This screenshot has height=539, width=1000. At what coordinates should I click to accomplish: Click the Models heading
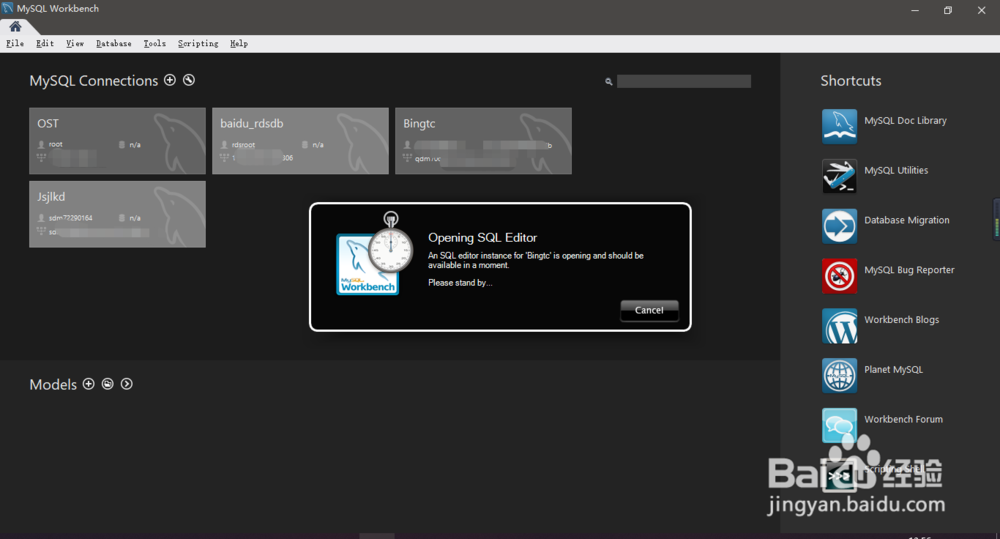tap(53, 385)
